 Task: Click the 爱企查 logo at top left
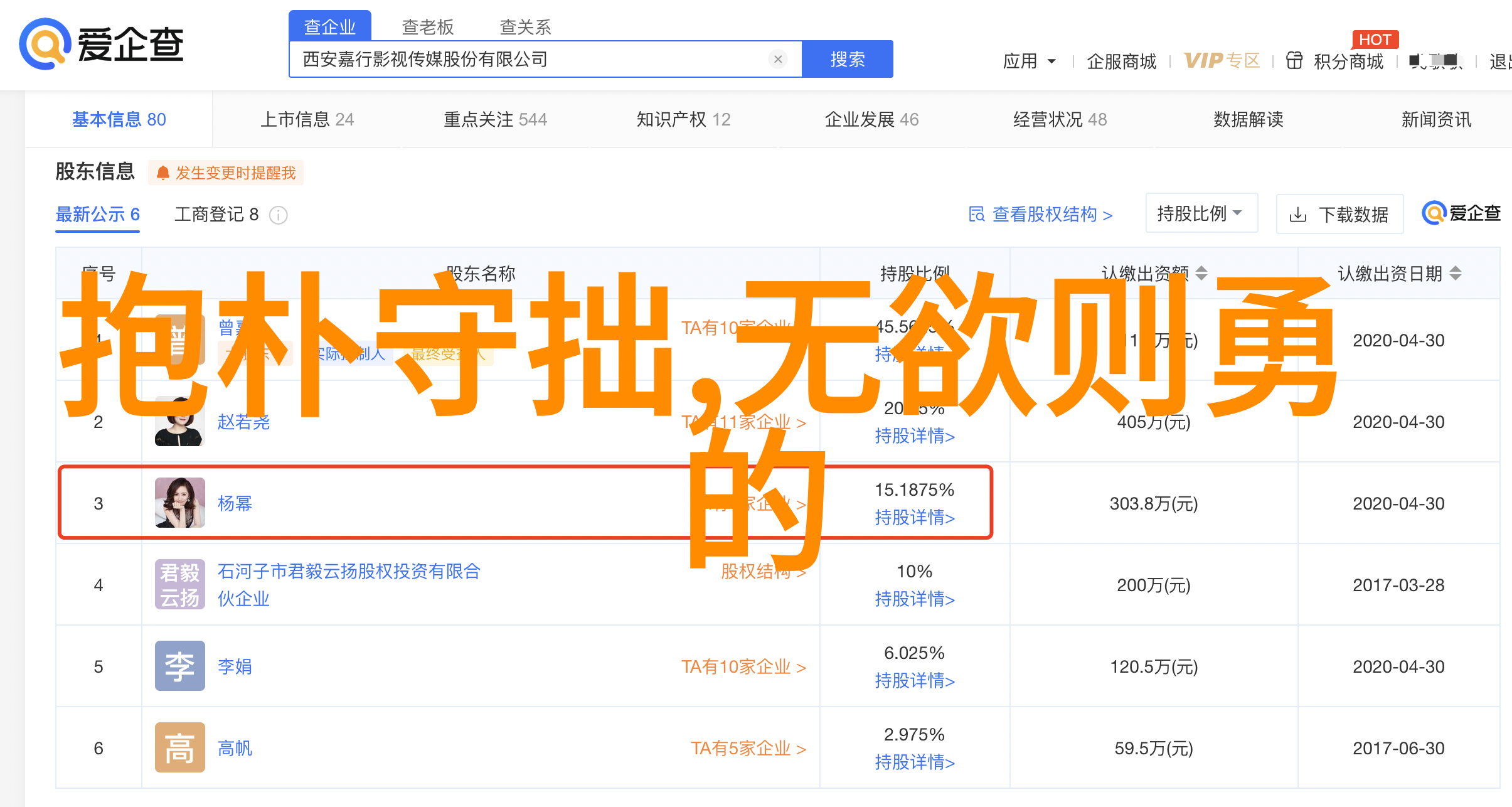102,44
